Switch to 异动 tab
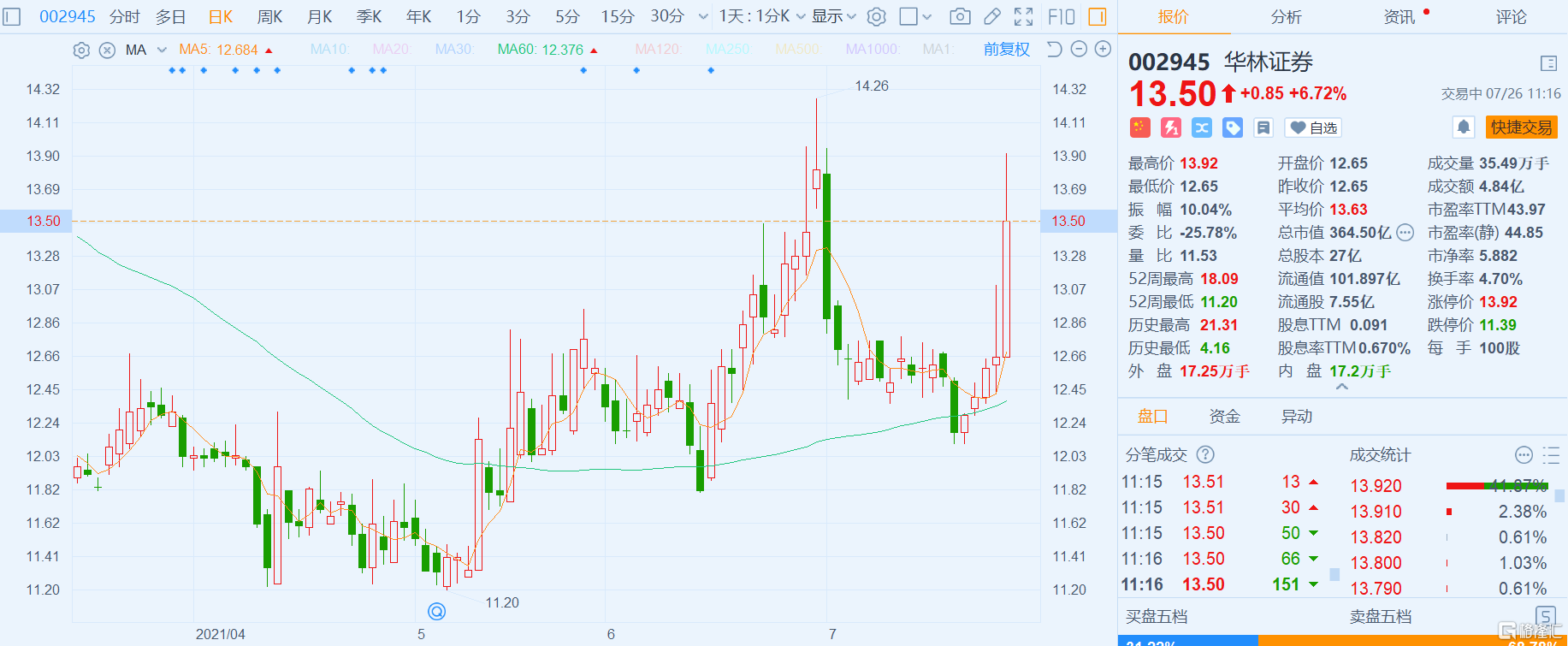The image size is (1568, 646). pos(1296,417)
